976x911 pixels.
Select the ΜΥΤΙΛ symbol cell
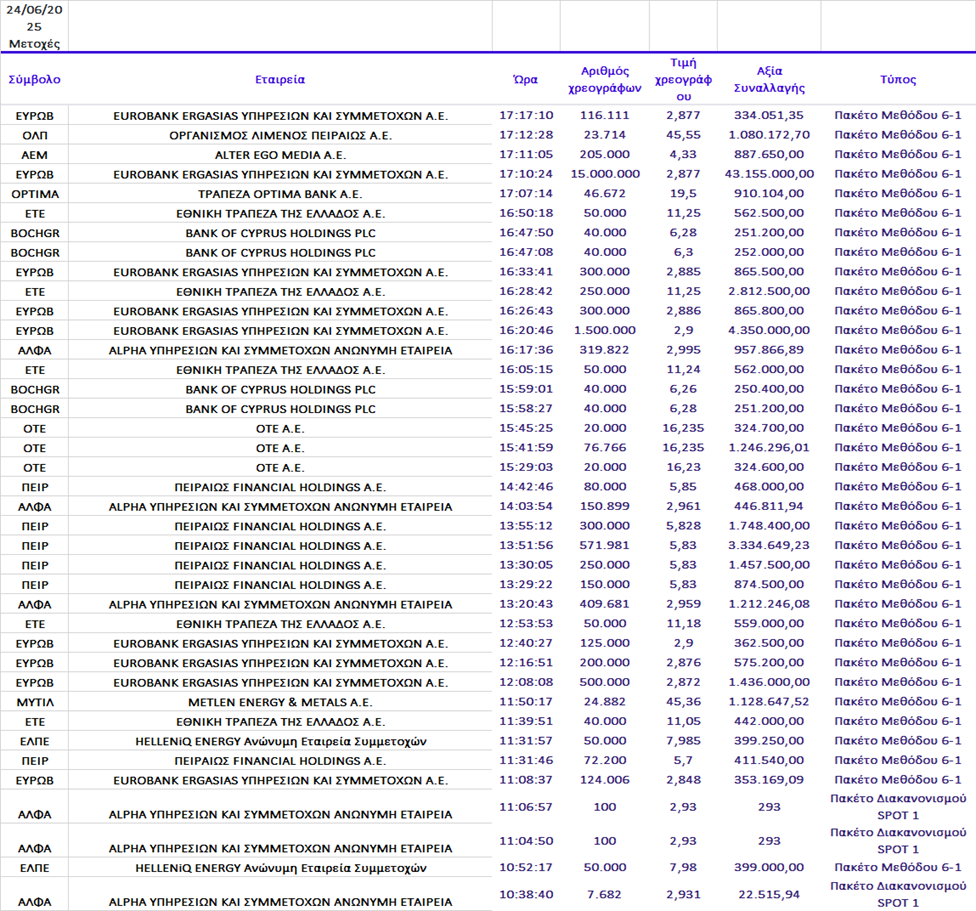click(35, 703)
